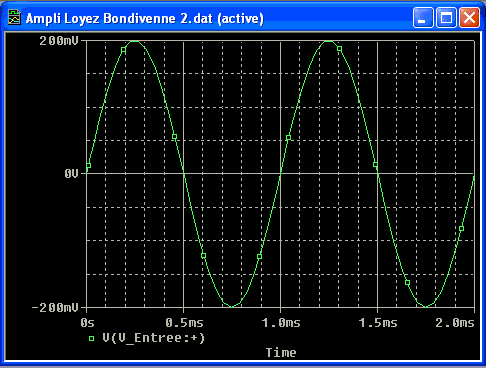This screenshot has height=368, width=486.
Task: Minimize the Ampli Loyez Bondivenne window
Action: (x=423, y=17)
